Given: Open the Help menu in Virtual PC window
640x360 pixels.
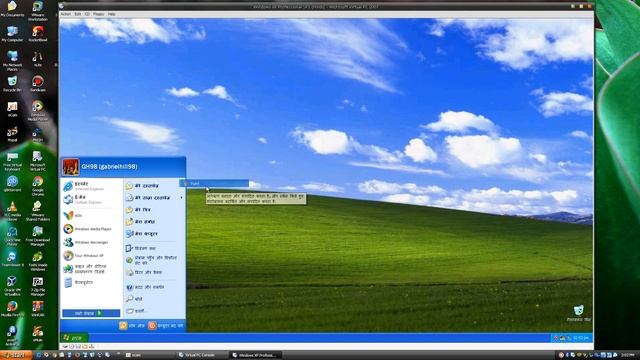Looking at the screenshot, I should point(111,14).
